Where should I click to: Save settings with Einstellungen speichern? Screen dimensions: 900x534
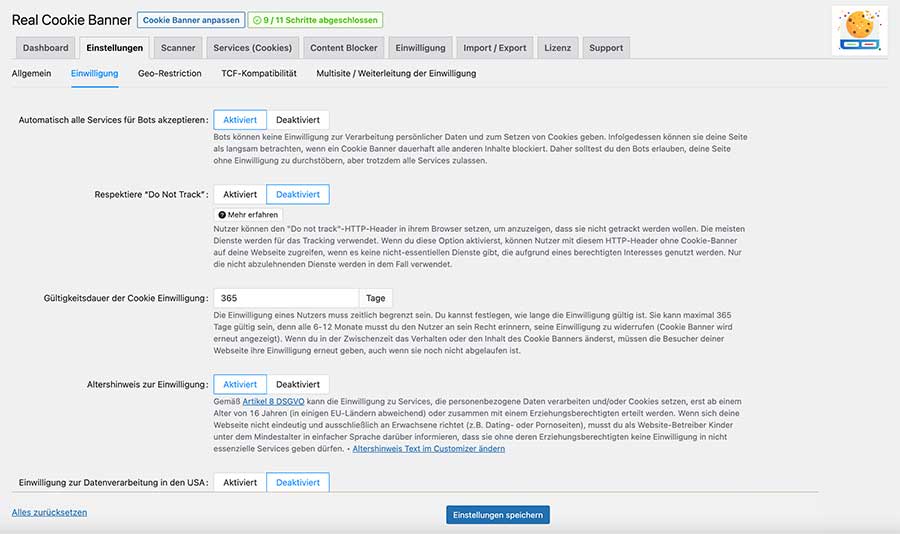(x=497, y=514)
